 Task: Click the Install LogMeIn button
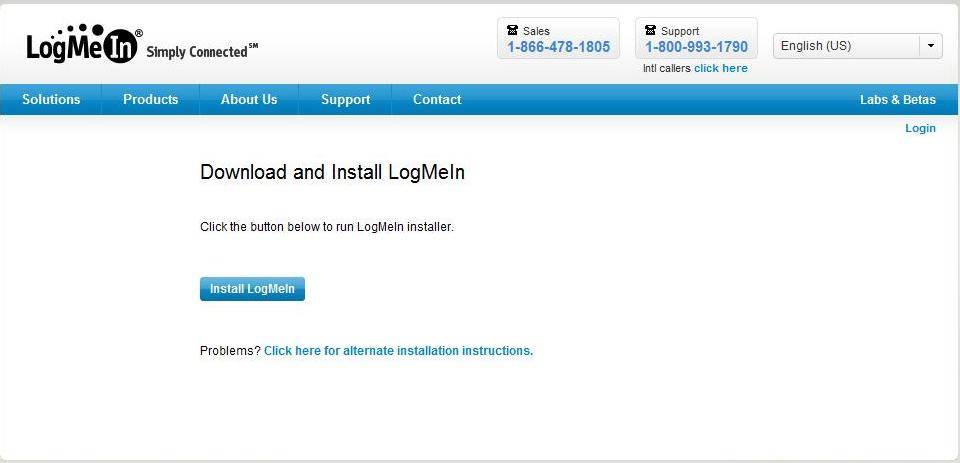point(252,289)
